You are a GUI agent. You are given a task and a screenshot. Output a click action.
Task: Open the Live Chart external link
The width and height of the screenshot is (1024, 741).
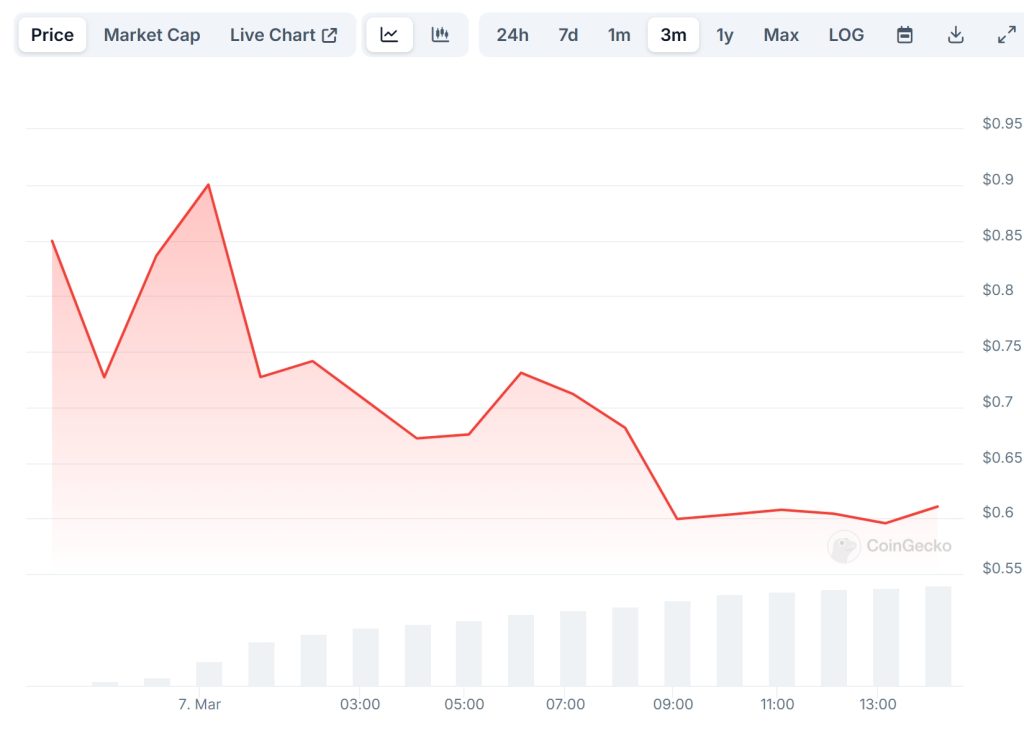[x=284, y=35]
